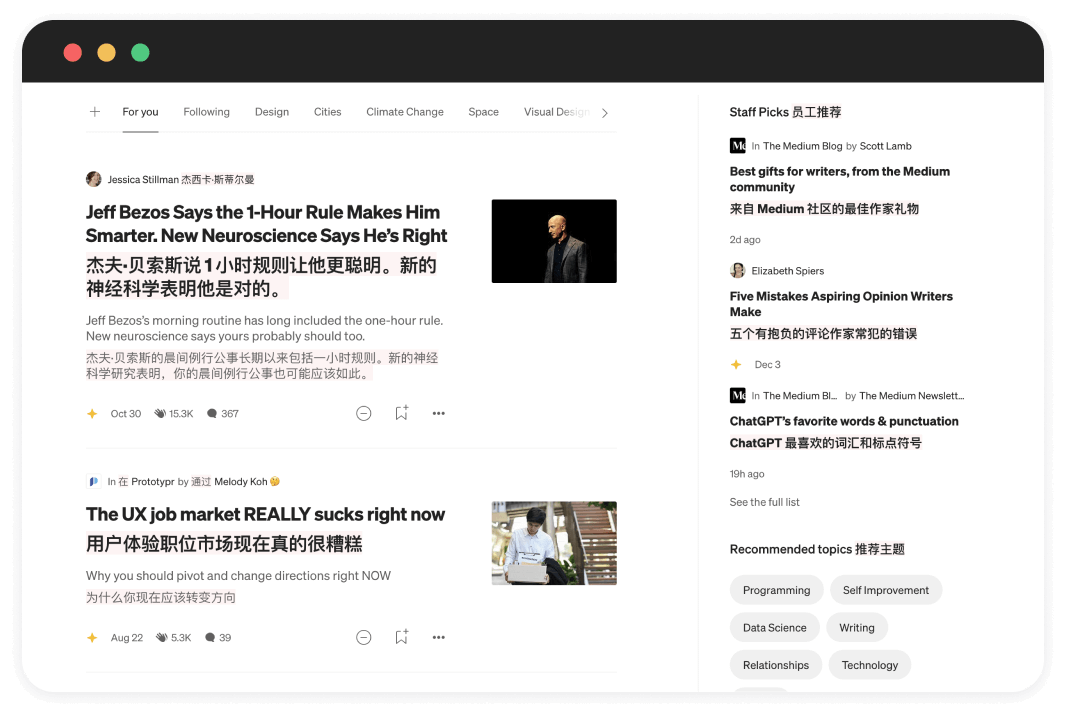Click the Oct 30 date text
The width and height of the screenshot is (1066, 716).
click(x=126, y=413)
